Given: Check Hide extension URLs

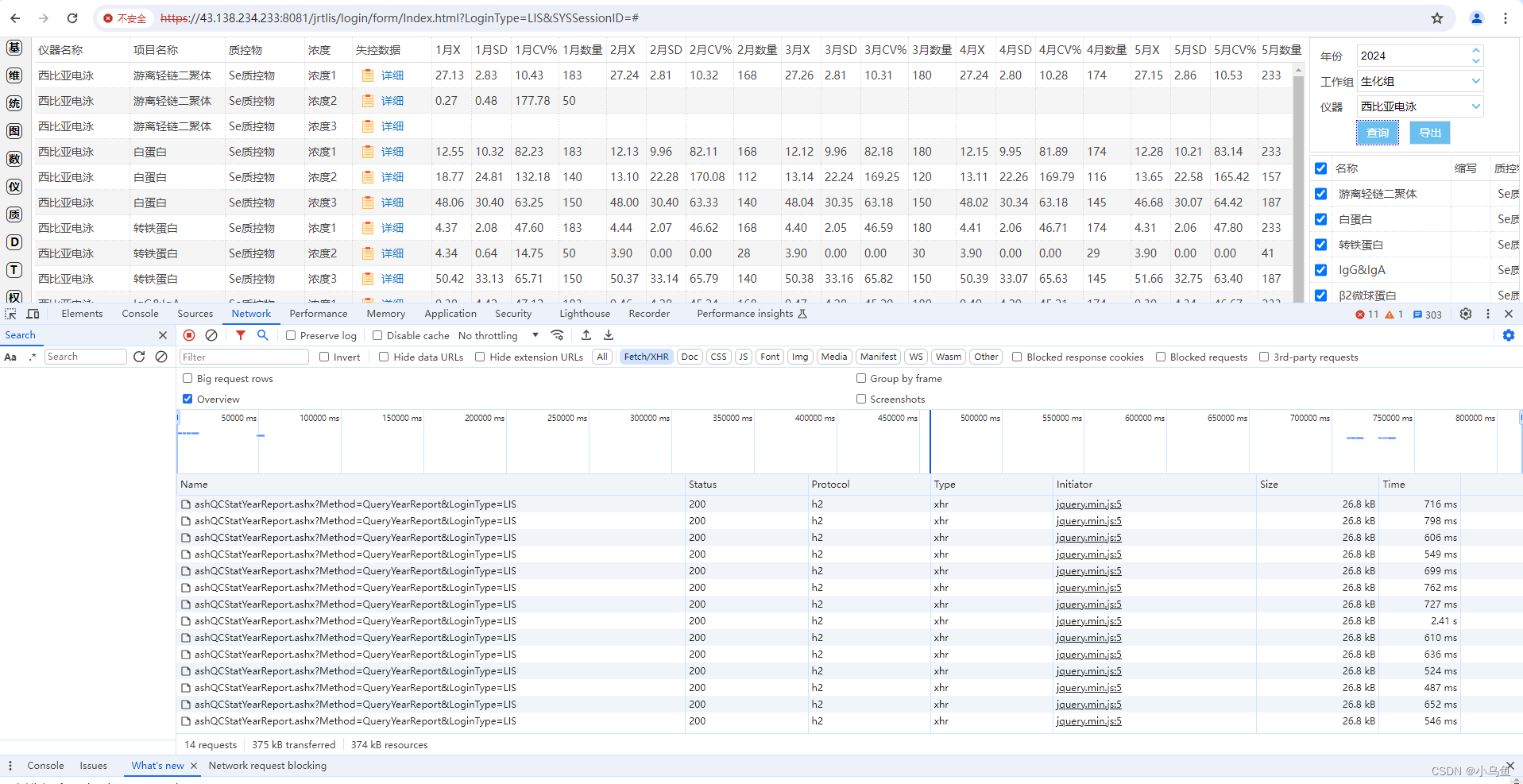Looking at the screenshot, I should tap(480, 357).
